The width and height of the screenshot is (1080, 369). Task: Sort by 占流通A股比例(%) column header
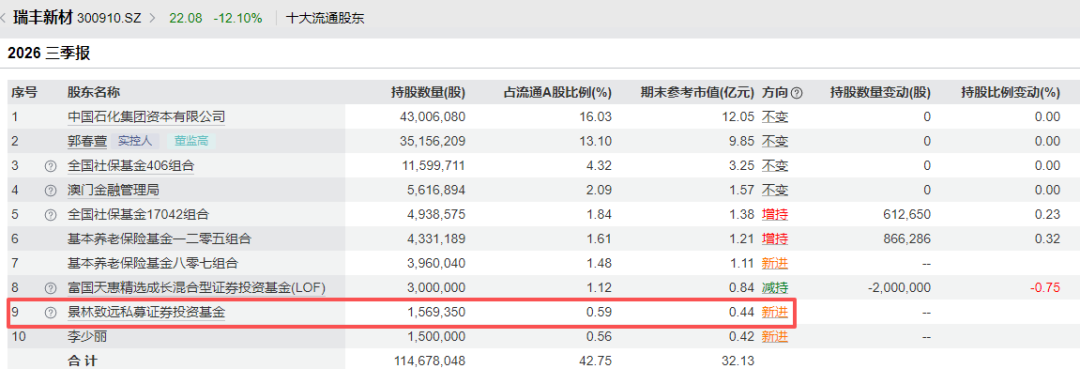558,93
